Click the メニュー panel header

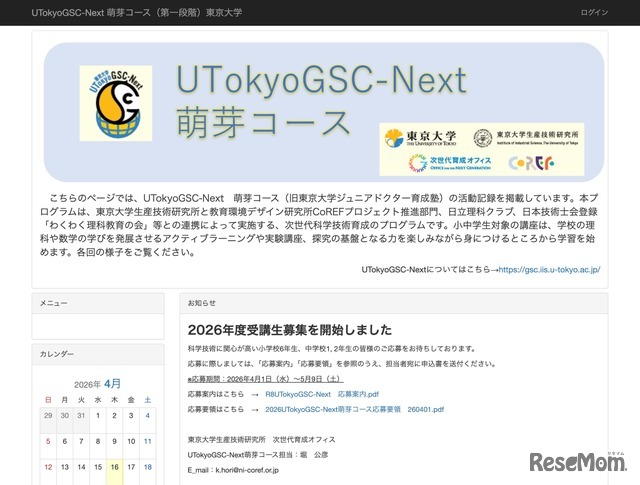point(98,303)
